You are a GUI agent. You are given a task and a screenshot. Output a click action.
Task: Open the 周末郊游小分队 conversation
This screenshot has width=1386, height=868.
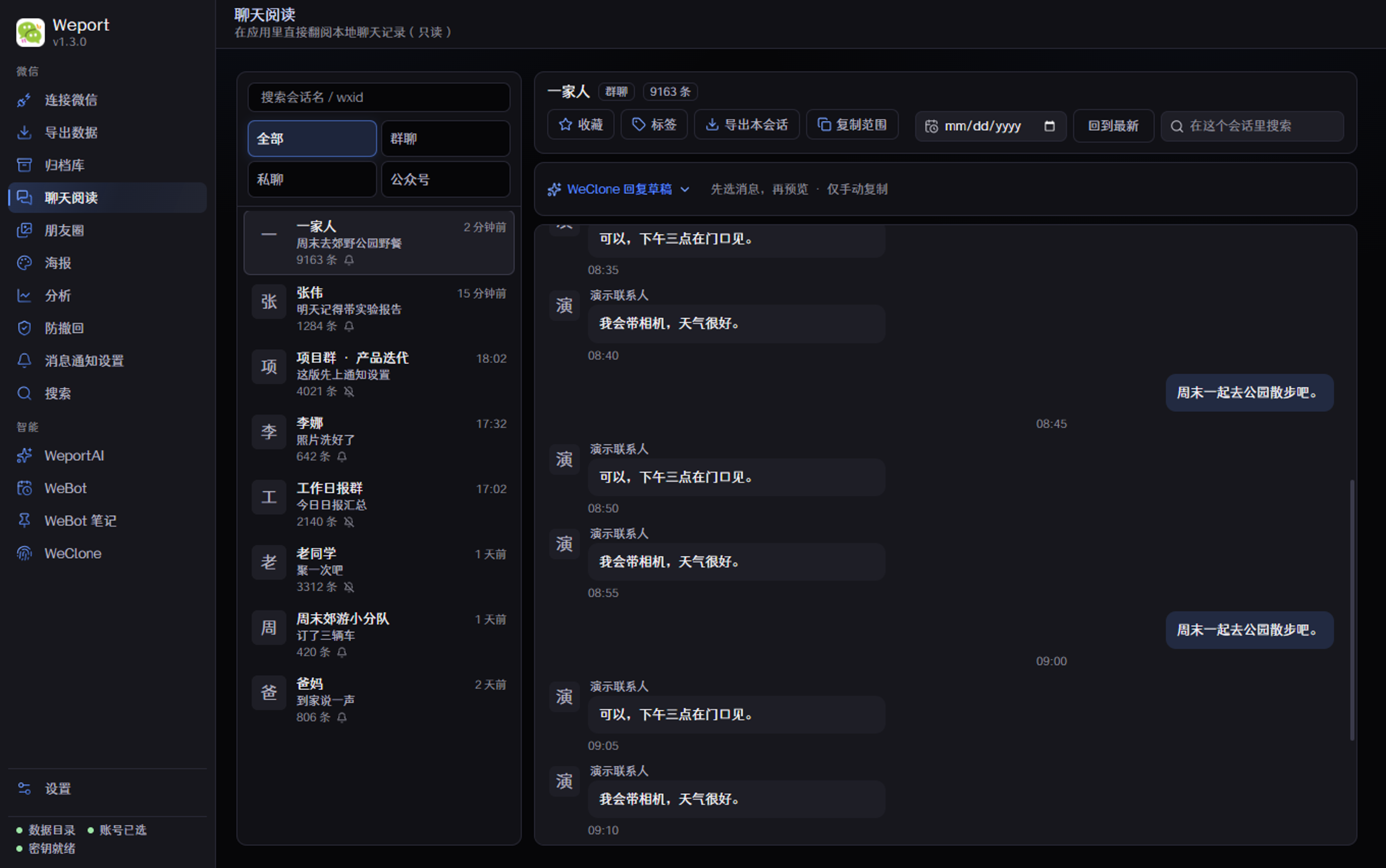tap(379, 636)
